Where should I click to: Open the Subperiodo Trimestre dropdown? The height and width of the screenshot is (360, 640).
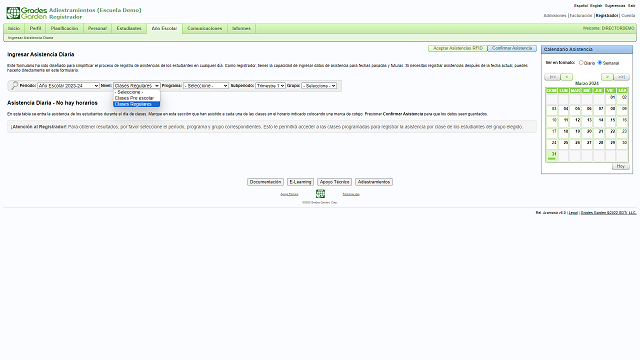[x=270, y=86]
